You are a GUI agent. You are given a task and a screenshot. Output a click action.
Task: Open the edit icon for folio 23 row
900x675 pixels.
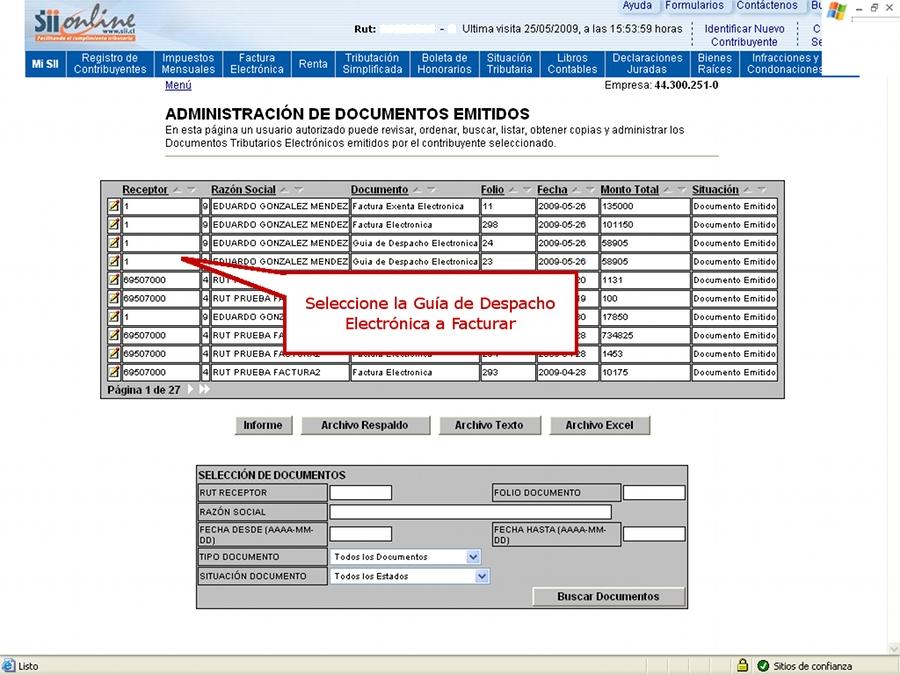click(x=114, y=261)
